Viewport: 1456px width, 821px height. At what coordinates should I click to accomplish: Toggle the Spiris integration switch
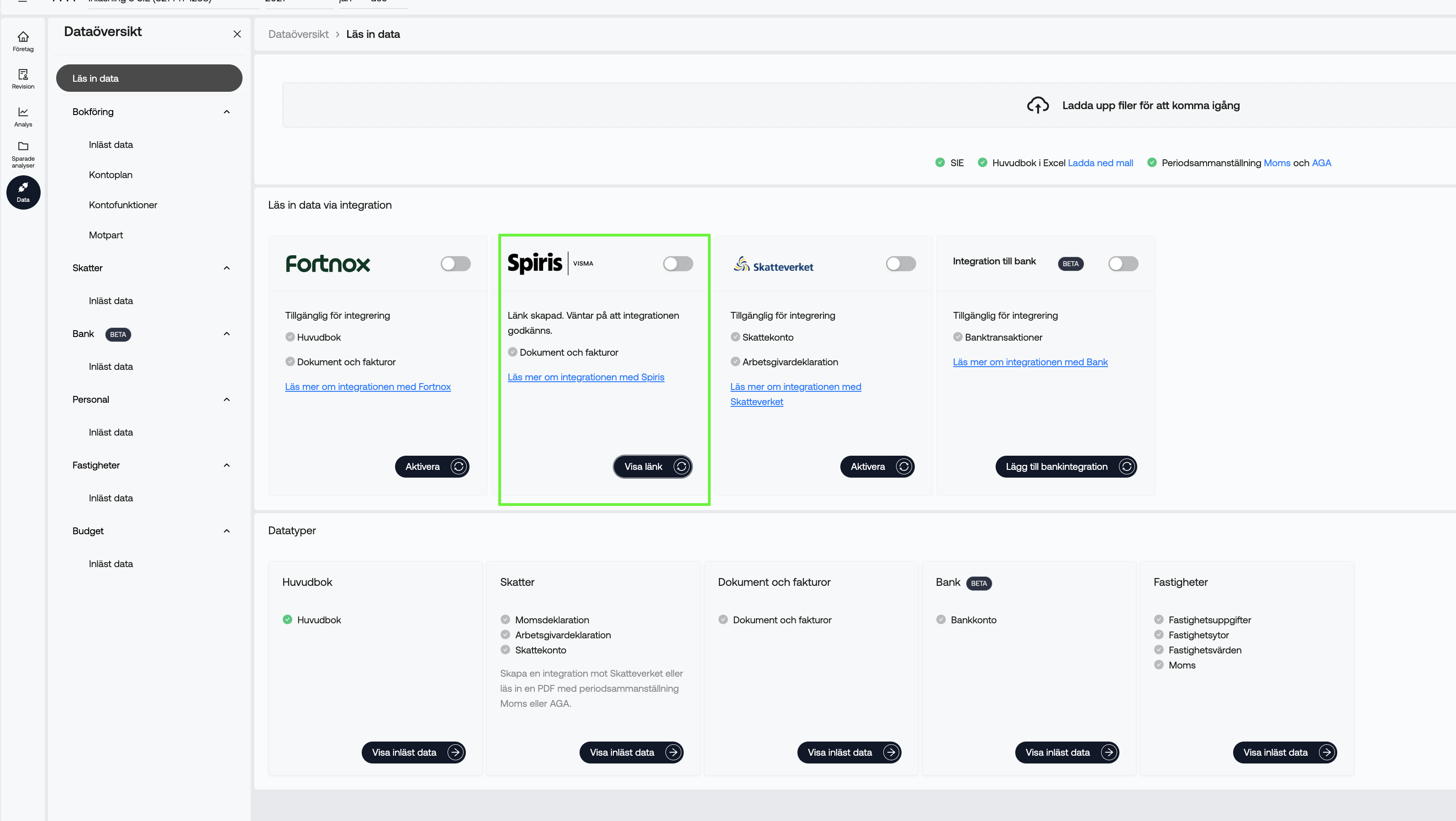(x=678, y=264)
